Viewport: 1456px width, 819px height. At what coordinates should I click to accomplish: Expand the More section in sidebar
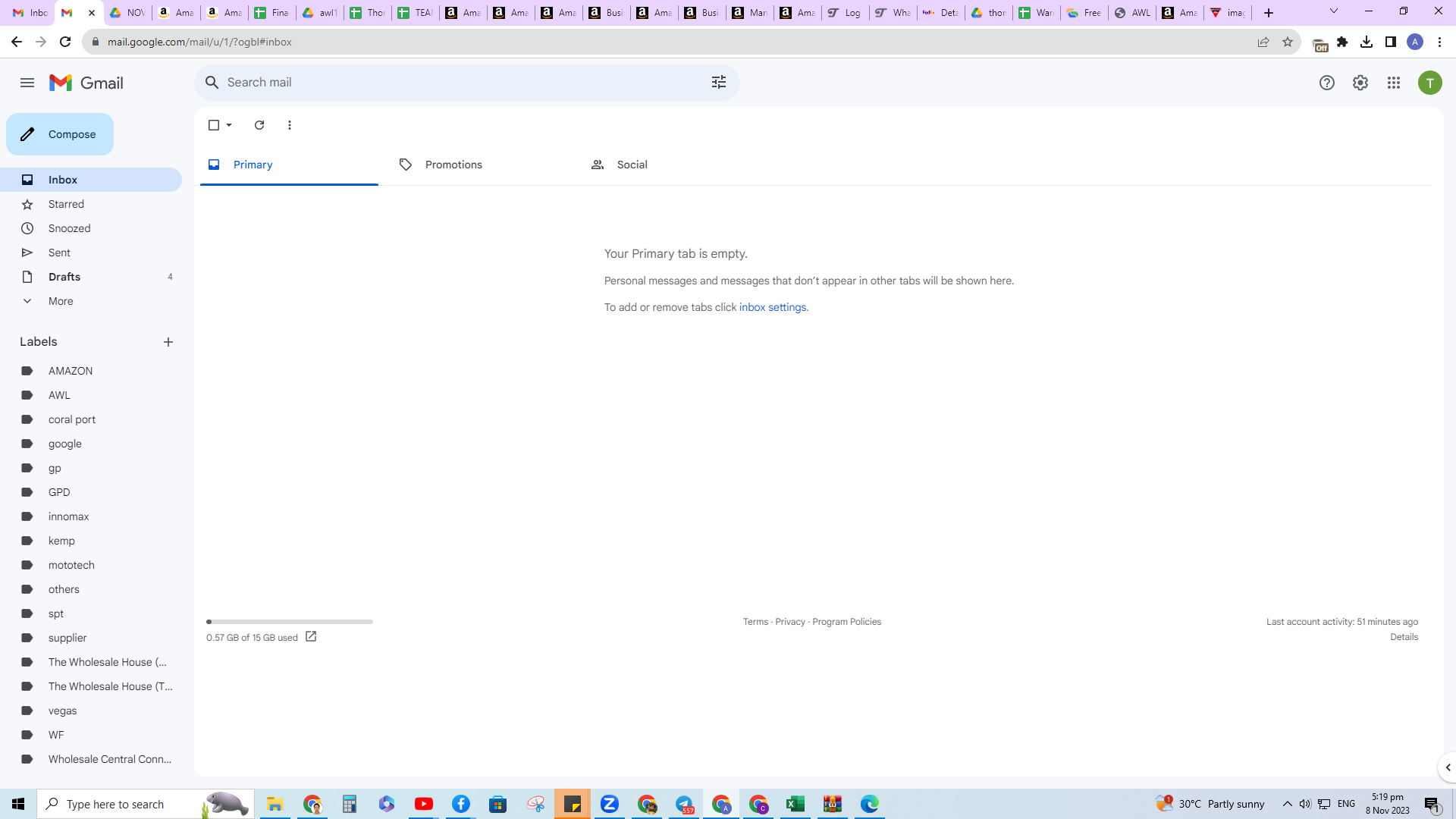(x=91, y=301)
